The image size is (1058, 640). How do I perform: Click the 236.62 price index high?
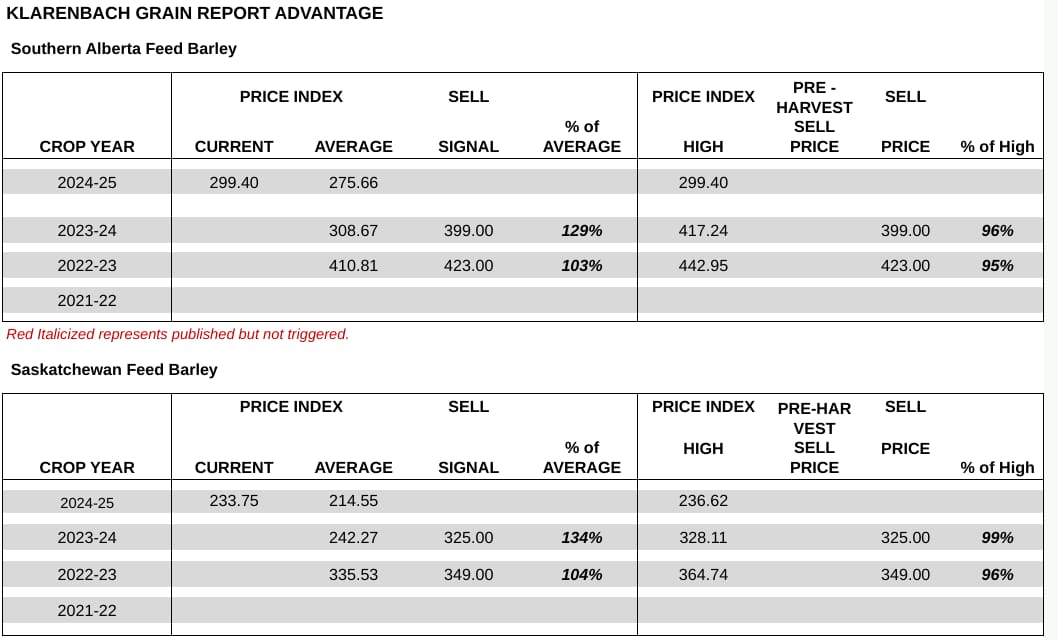coord(703,501)
